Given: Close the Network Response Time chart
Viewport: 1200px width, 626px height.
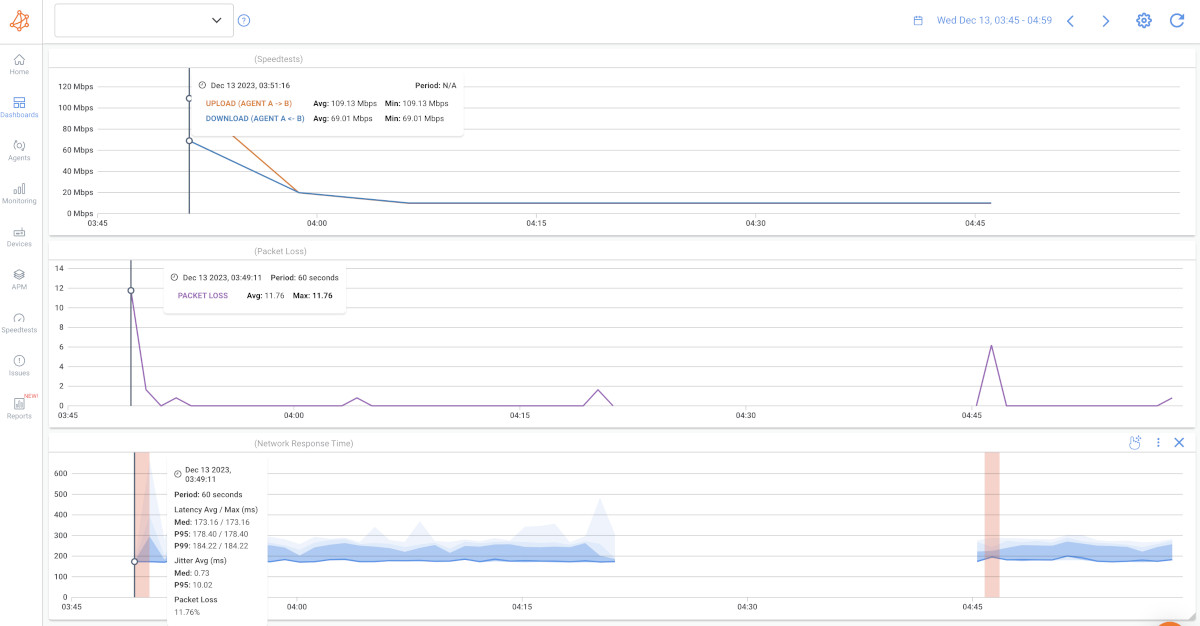Looking at the screenshot, I should pyautogui.click(x=1180, y=441).
